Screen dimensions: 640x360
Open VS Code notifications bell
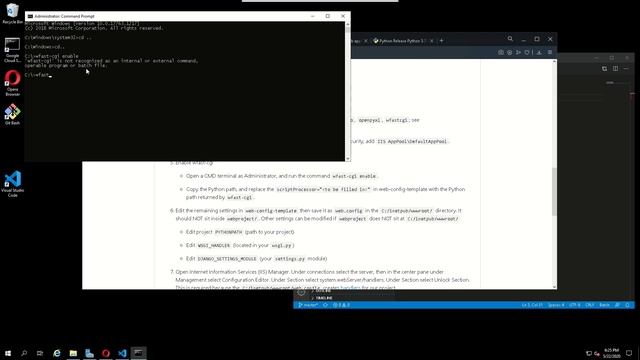click(627, 305)
